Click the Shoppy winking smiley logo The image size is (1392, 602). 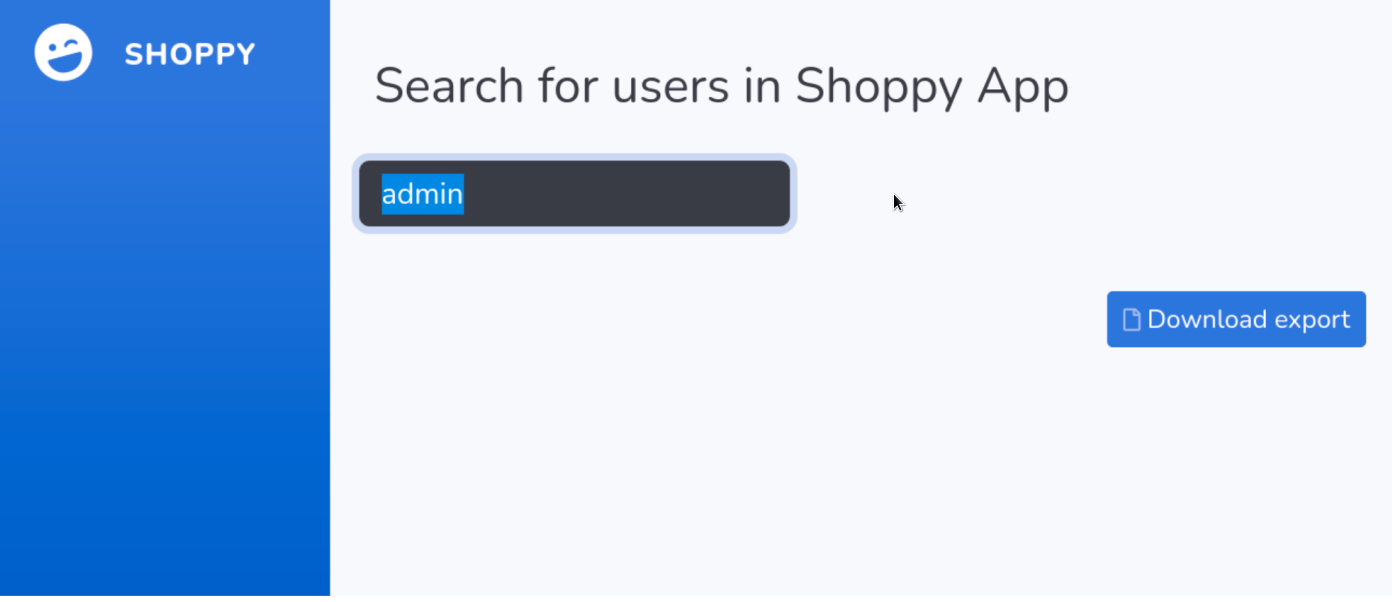click(x=63, y=53)
